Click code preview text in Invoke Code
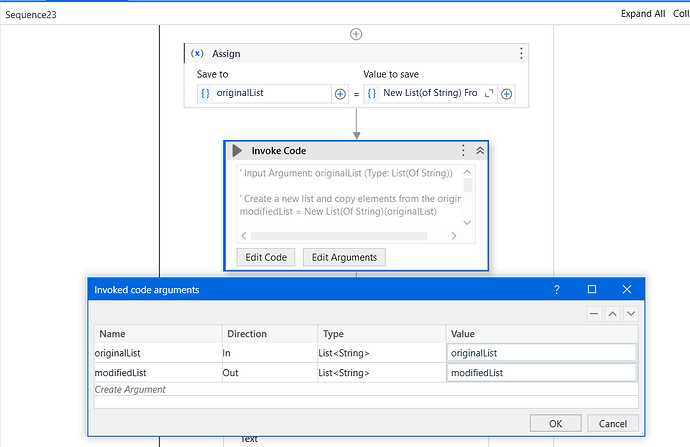Viewport: 690px width, 447px height. (x=350, y=192)
